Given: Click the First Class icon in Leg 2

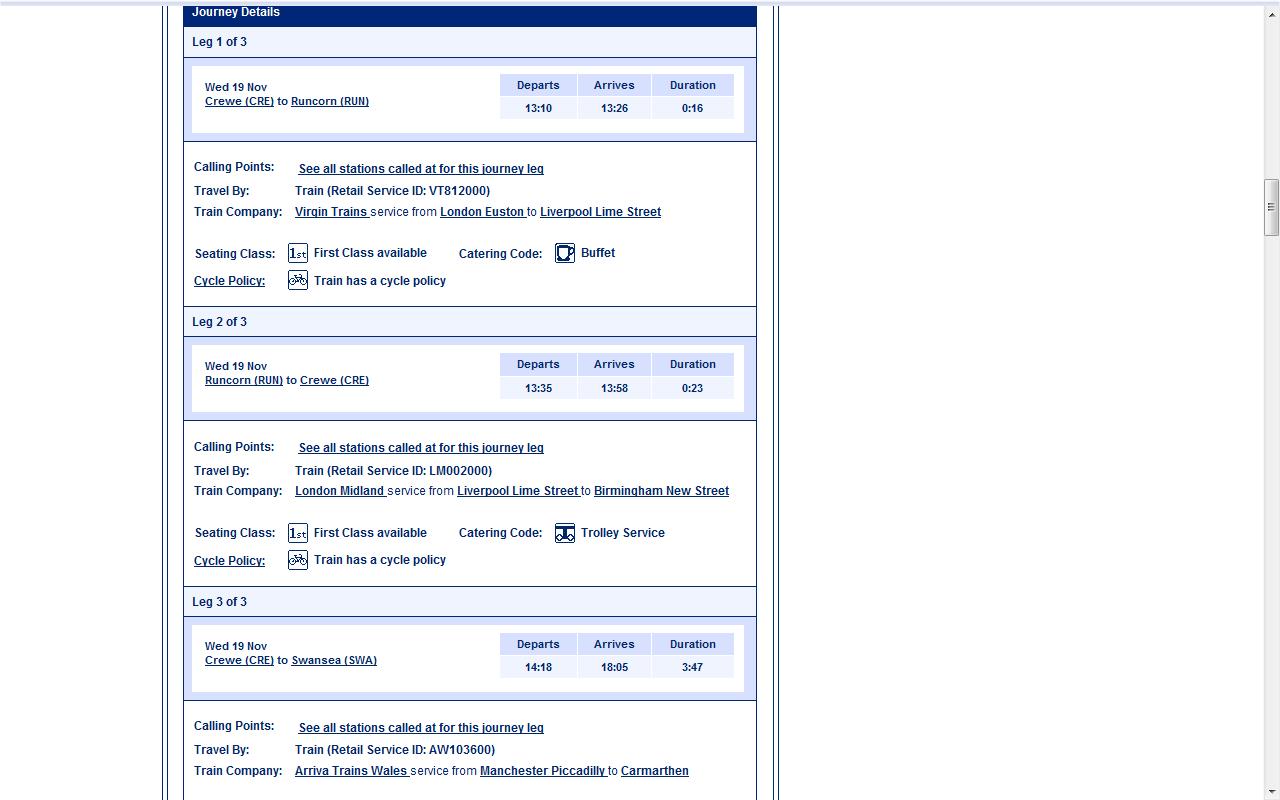Looking at the screenshot, I should point(298,533).
